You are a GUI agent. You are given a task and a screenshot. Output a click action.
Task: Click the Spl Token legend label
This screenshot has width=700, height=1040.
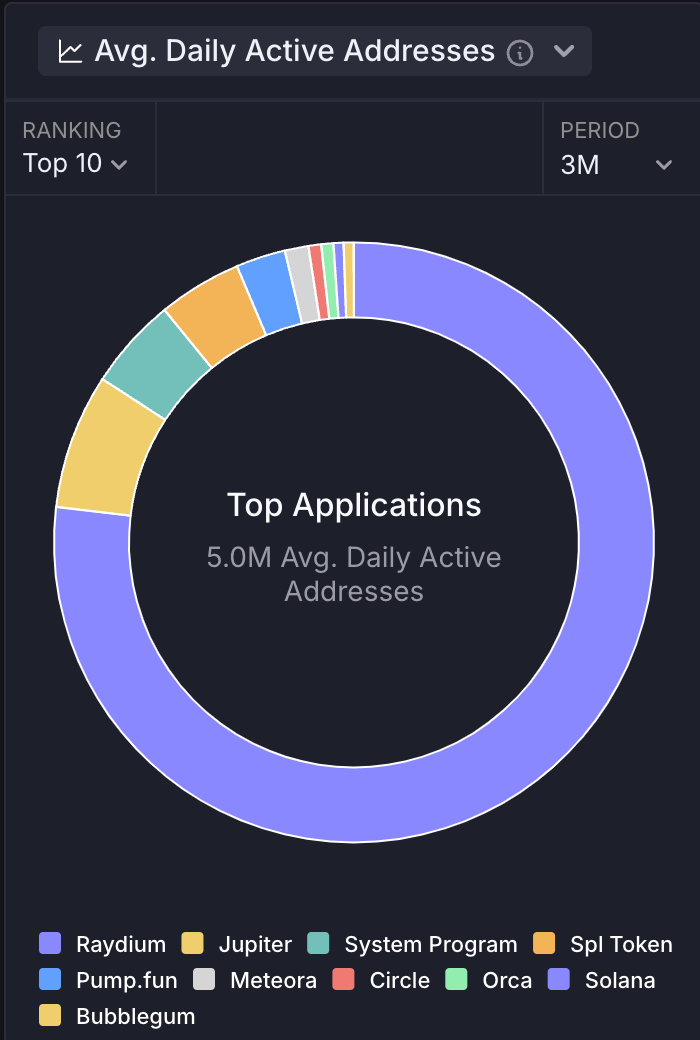(622, 944)
